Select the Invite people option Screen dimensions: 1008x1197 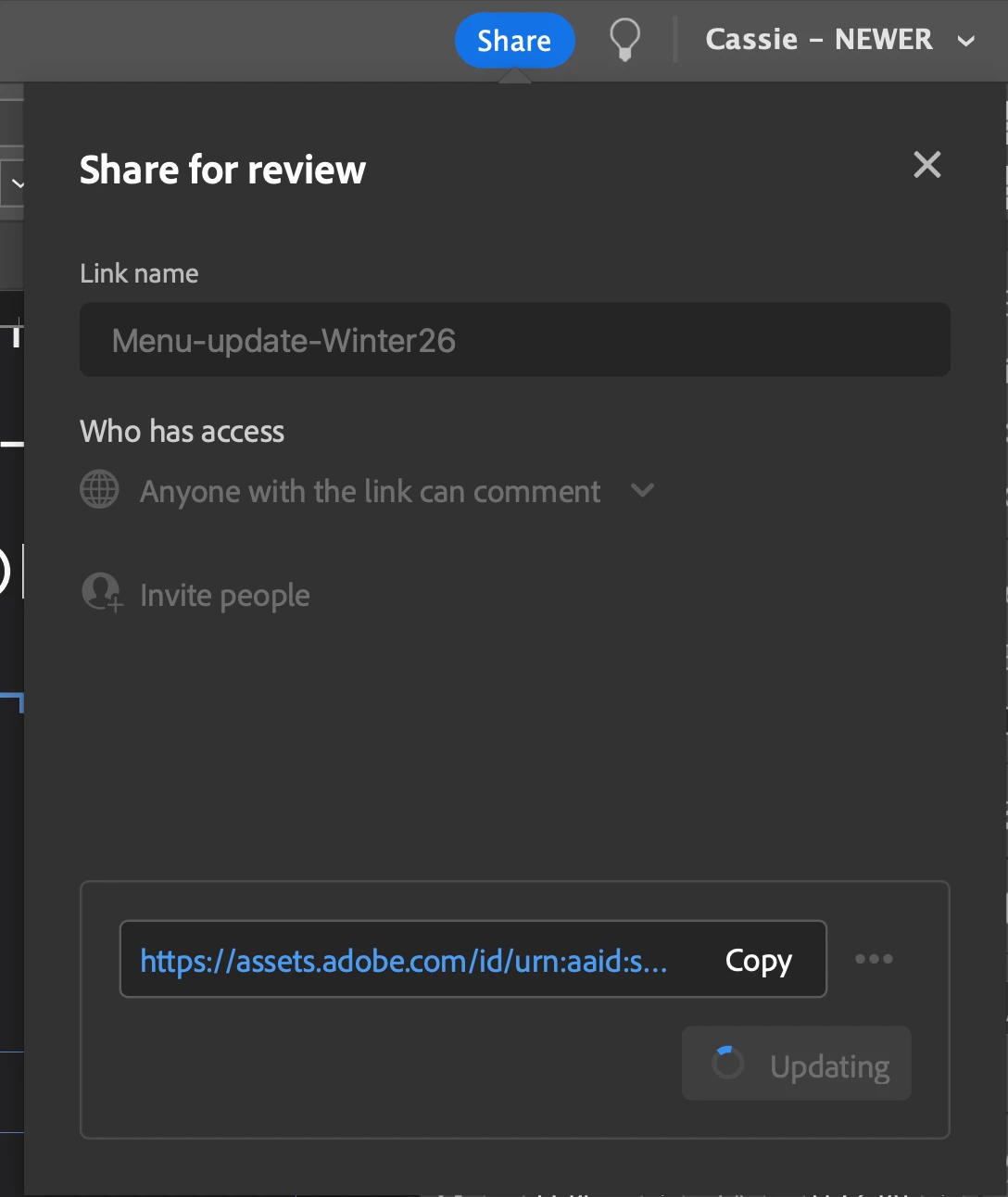[224, 595]
